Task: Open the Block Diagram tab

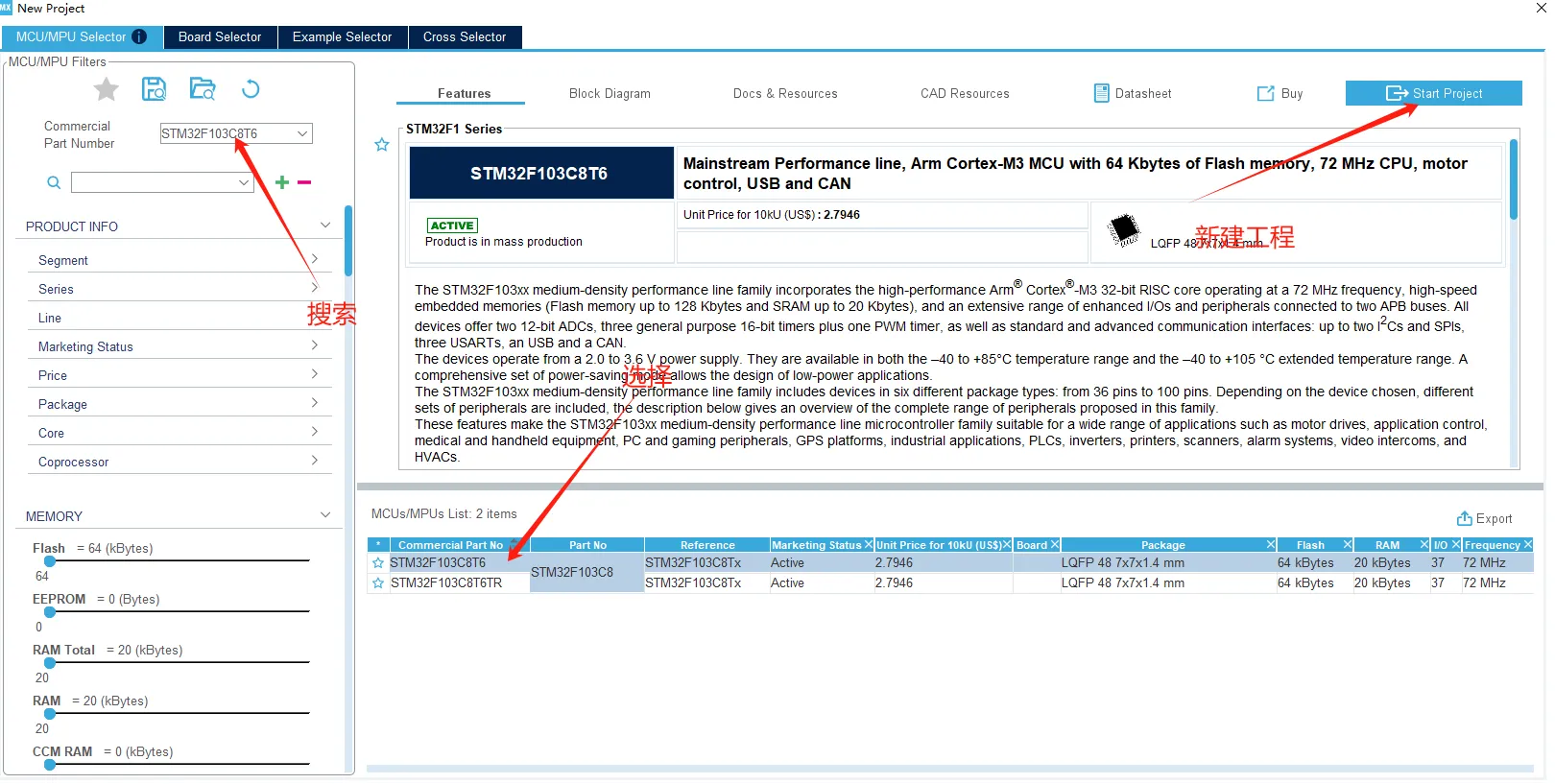Action: [x=610, y=94]
